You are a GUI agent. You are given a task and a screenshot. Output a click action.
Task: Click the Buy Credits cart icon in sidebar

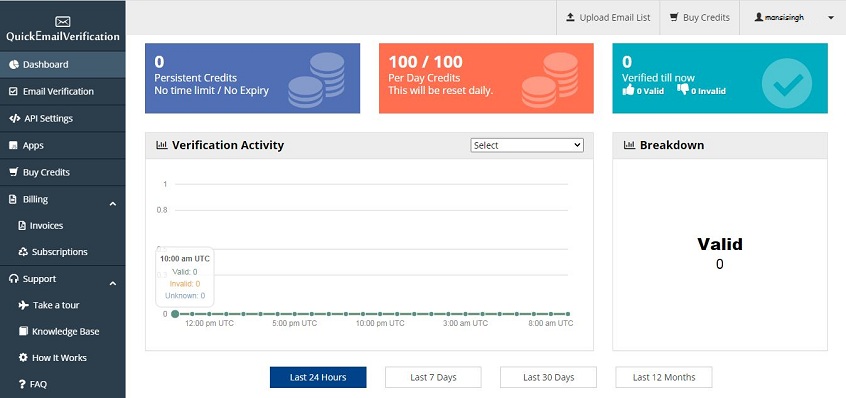[x=13, y=173]
